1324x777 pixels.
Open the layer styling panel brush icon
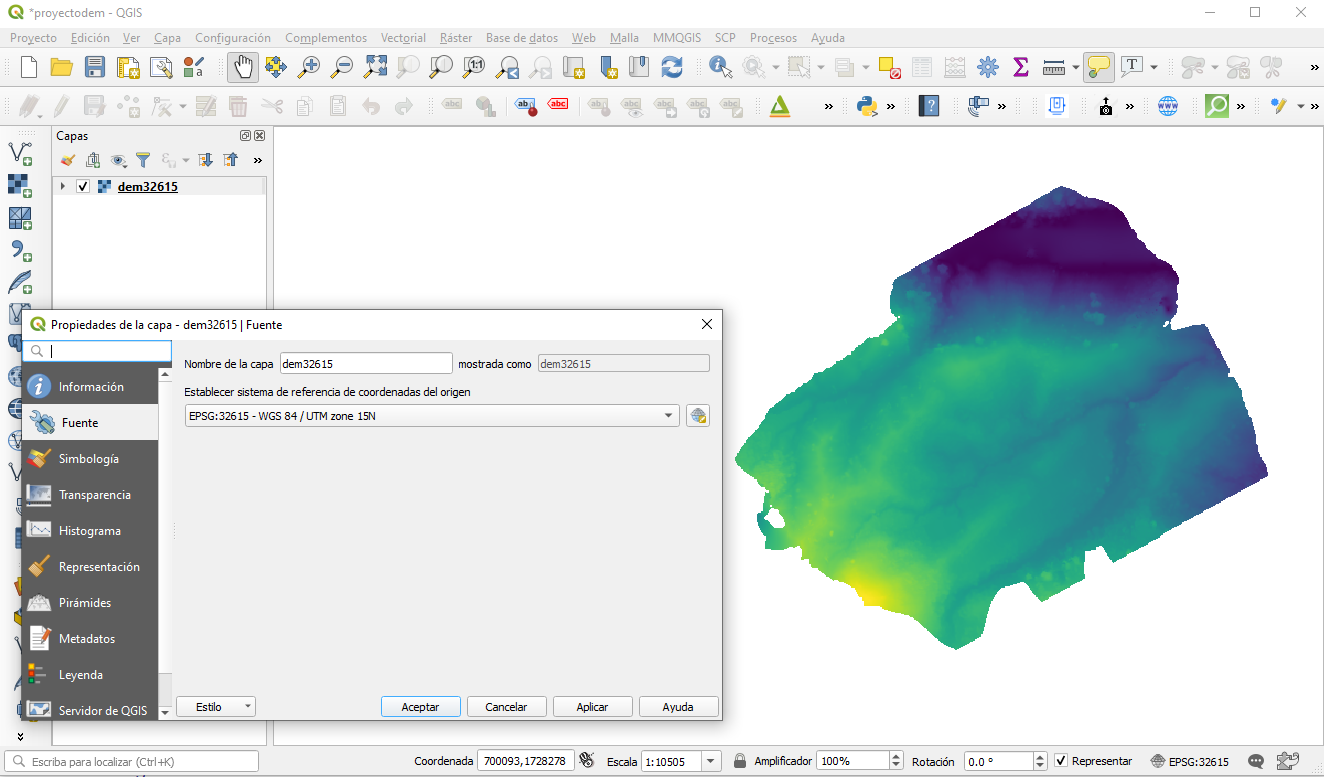(67, 160)
